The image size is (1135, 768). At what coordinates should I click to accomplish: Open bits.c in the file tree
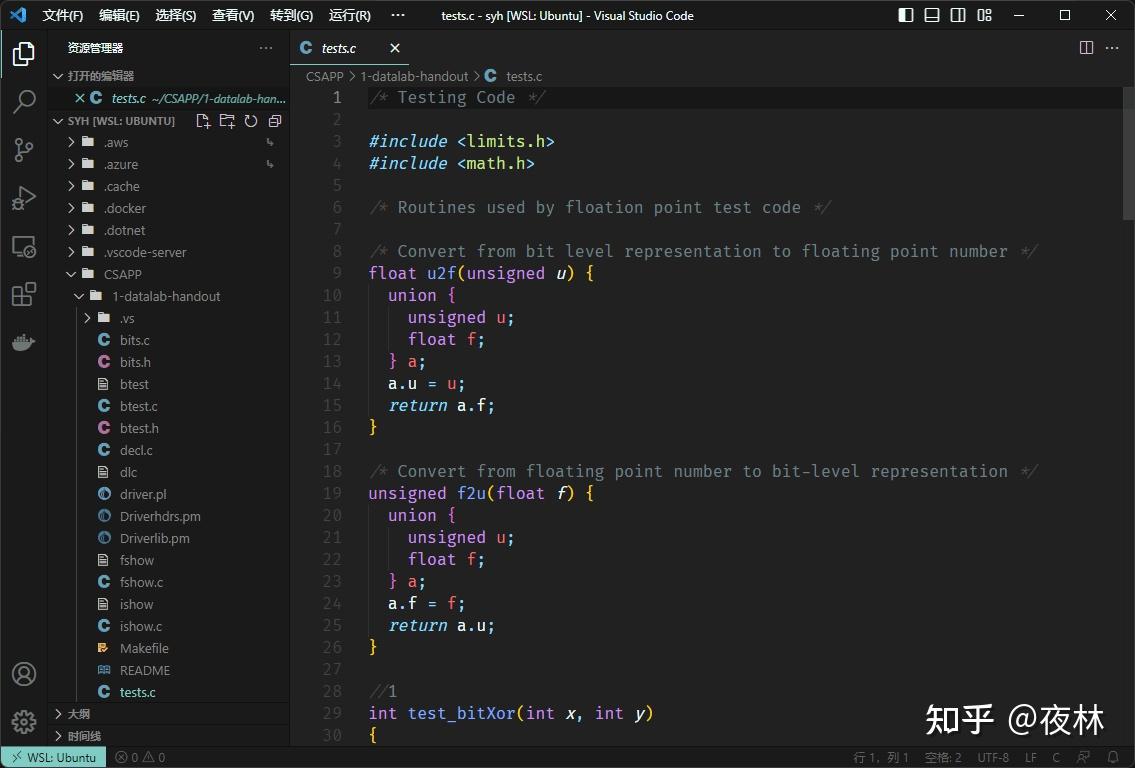click(135, 340)
